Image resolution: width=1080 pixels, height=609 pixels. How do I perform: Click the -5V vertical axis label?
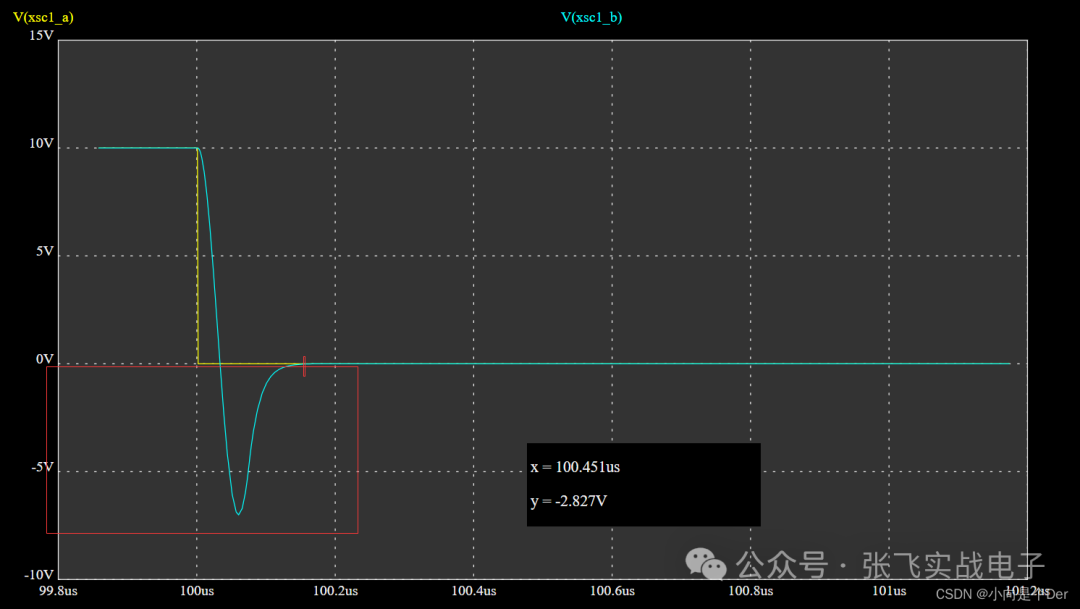(43, 467)
